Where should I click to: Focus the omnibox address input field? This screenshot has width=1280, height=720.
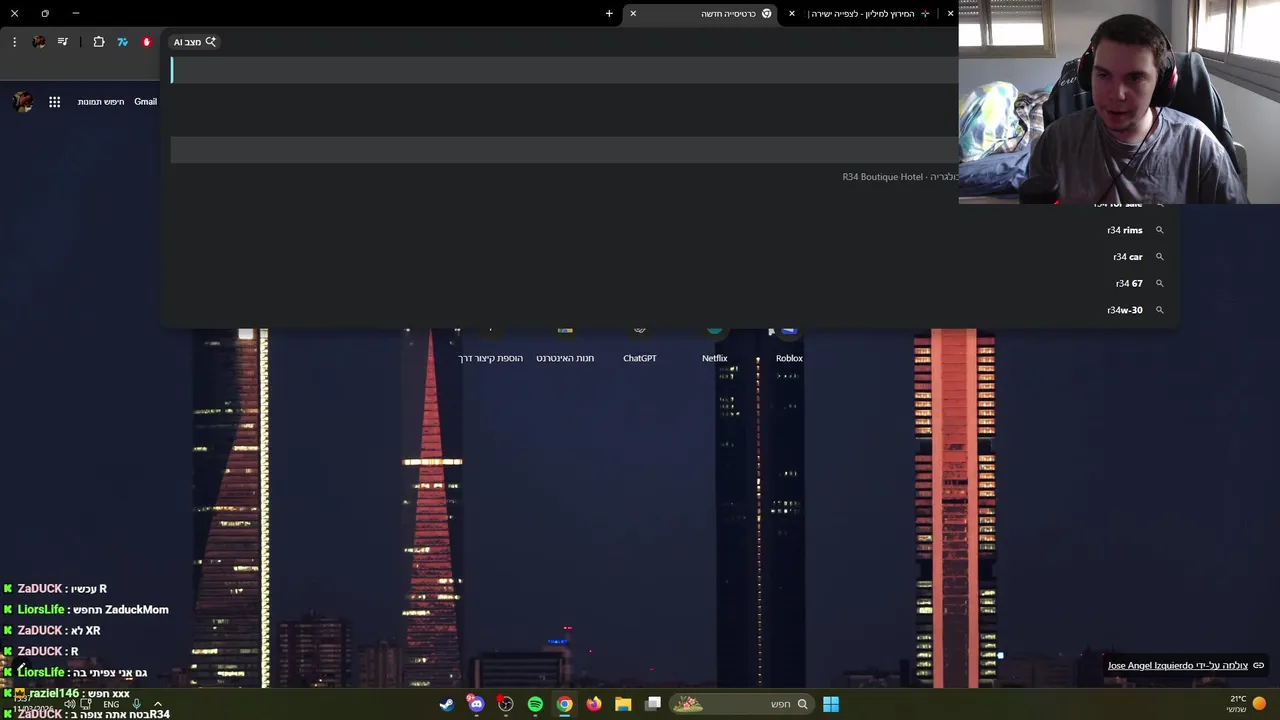[x=564, y=70]
